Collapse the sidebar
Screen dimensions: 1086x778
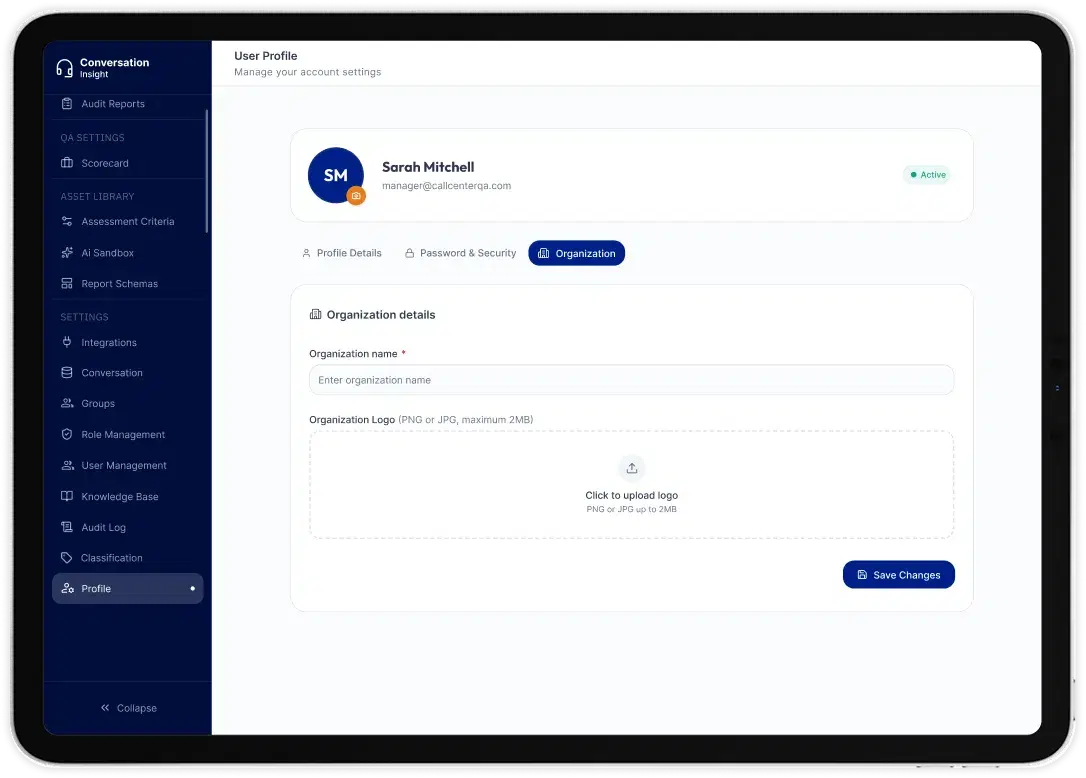[128, 708]
